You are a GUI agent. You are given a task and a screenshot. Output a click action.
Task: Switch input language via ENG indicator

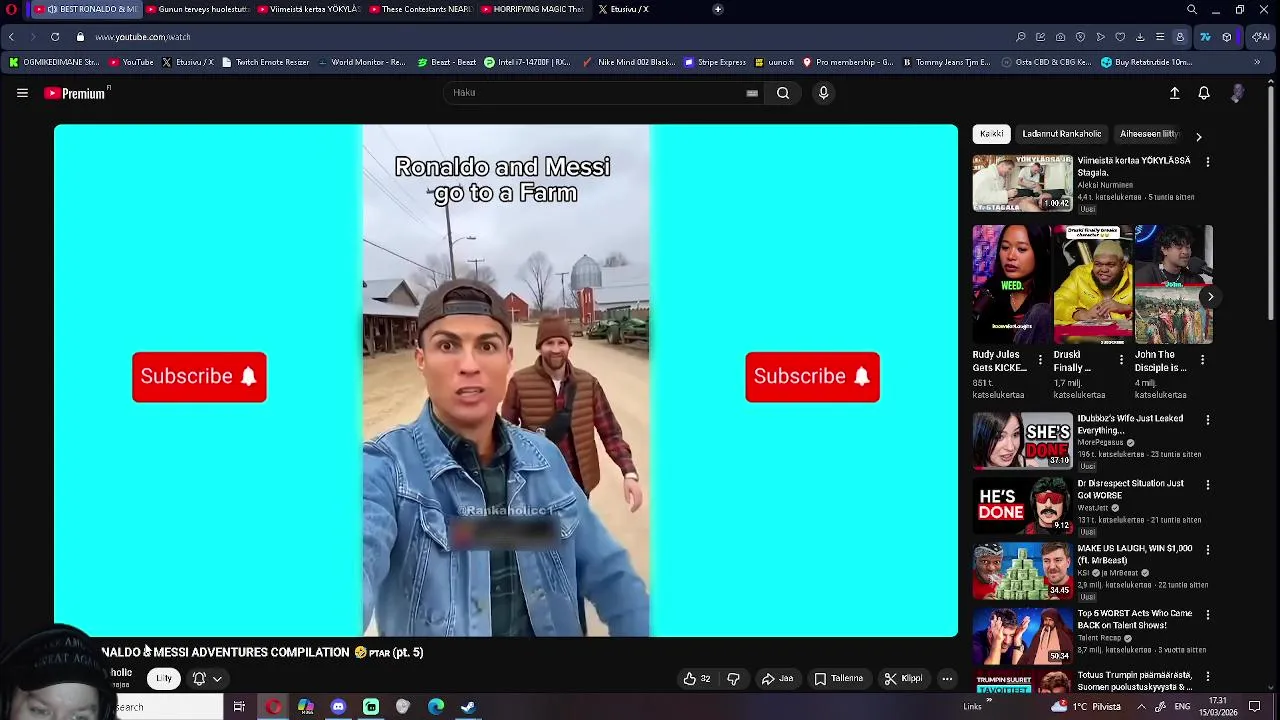click(1182, 707)
